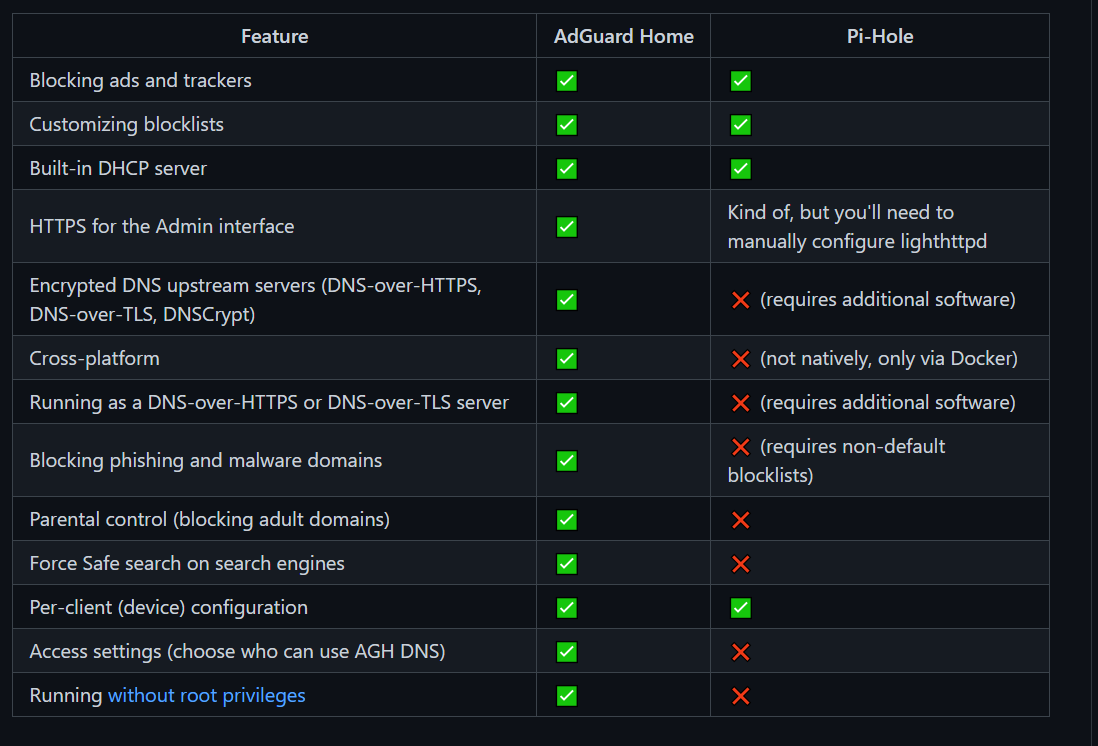This screenshot has height=746, width=1098.
Task: Click AdGuard Home checkmark for HTTPS Admin interface
Action: [x=567, y=227]
